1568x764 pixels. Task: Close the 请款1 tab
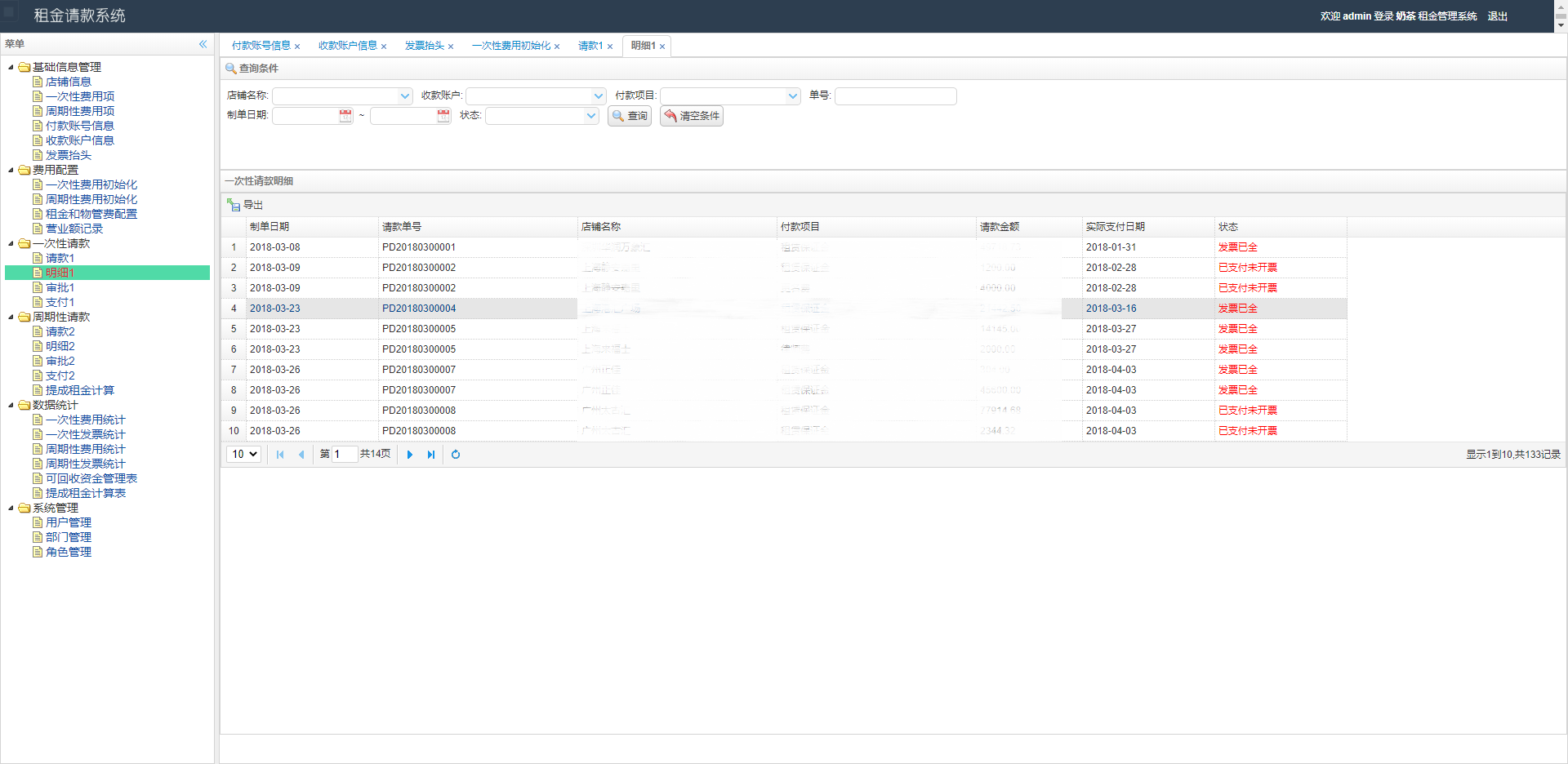pos(610,47)
